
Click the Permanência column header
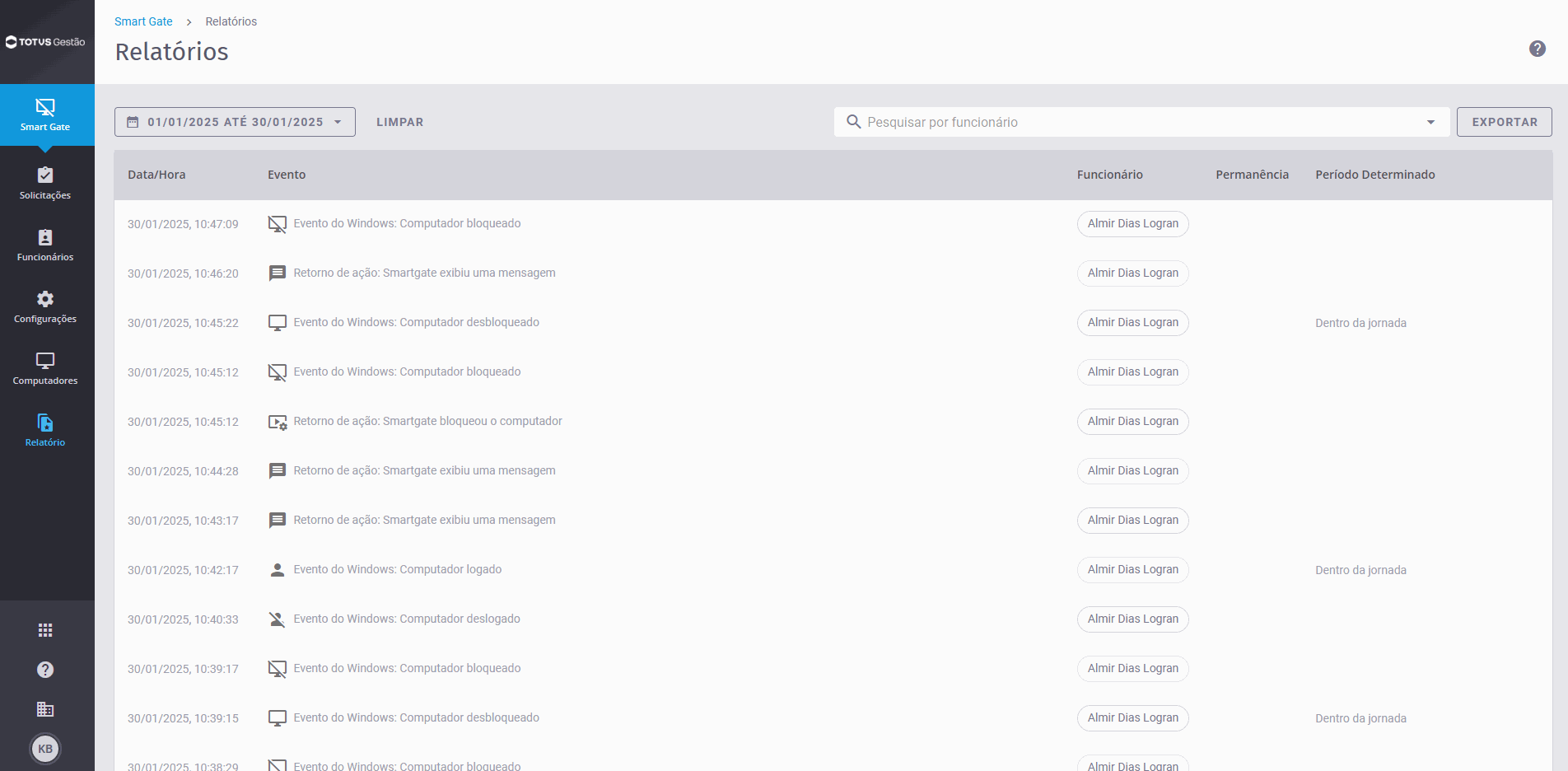point(1252,175)
